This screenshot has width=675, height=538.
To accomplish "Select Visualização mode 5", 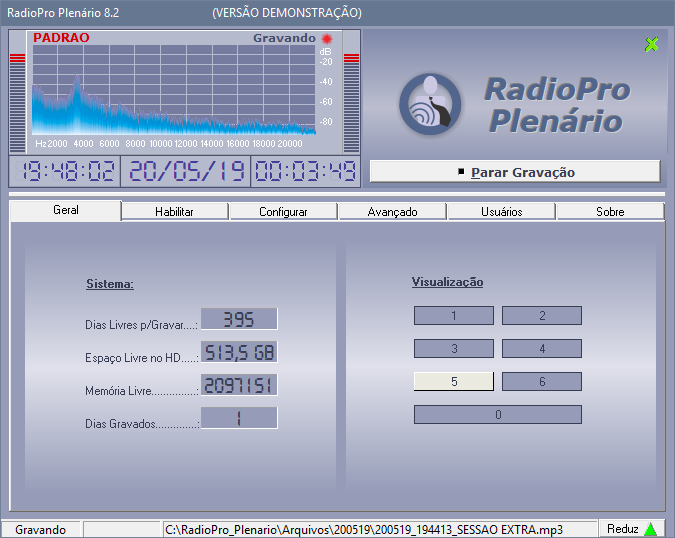I will (454, 382).
